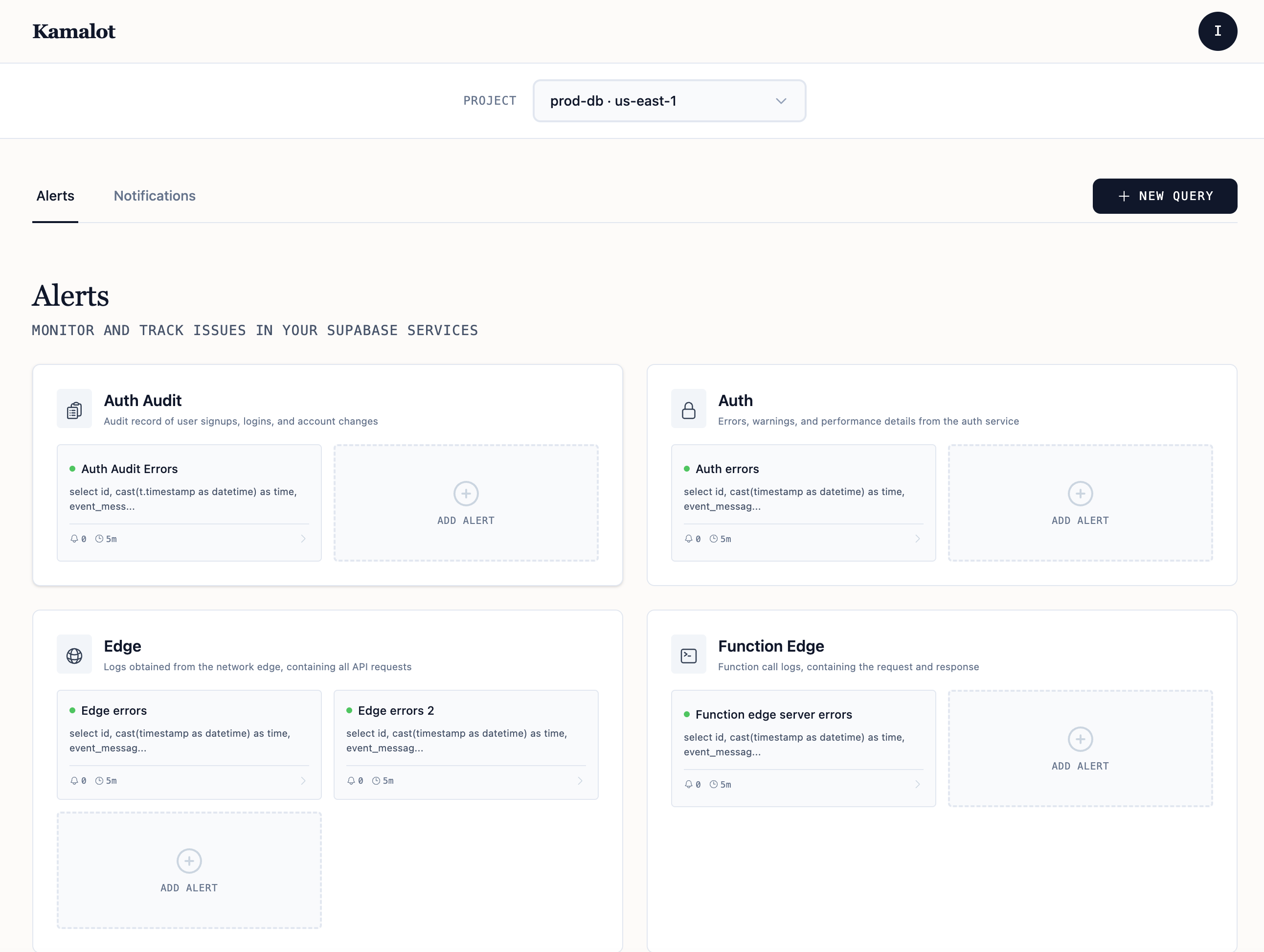Switch to the Notifications tab
The image size is (1264, 952).
click(x=154, y=196)
